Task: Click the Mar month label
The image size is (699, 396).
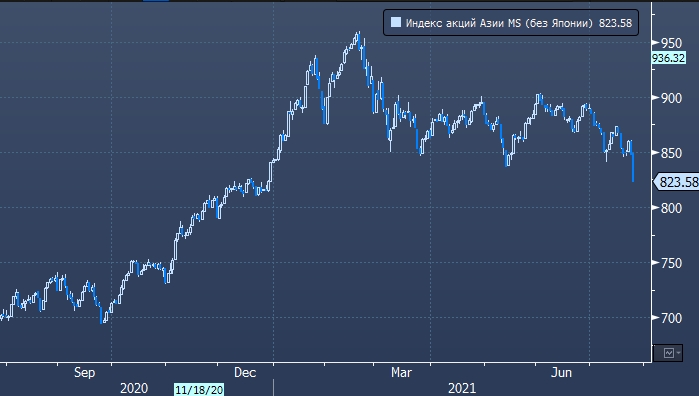Action: pyautogui.click(x=401, y=372)
